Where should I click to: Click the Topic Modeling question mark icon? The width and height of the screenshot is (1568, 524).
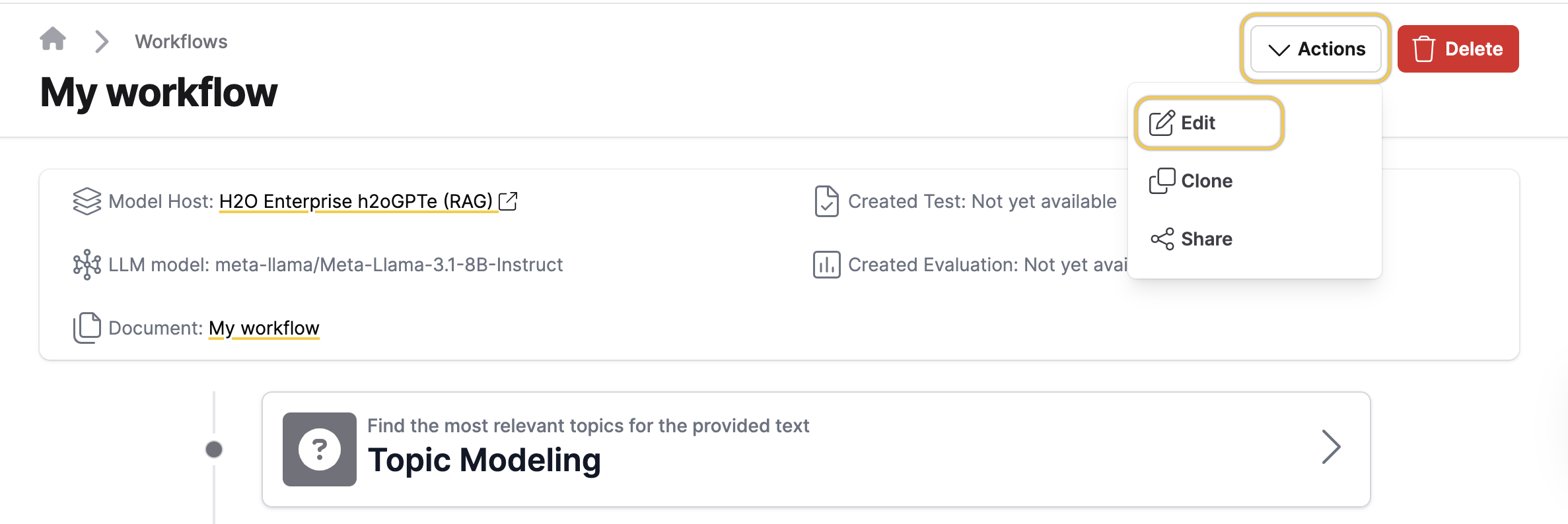pos(320,449)
